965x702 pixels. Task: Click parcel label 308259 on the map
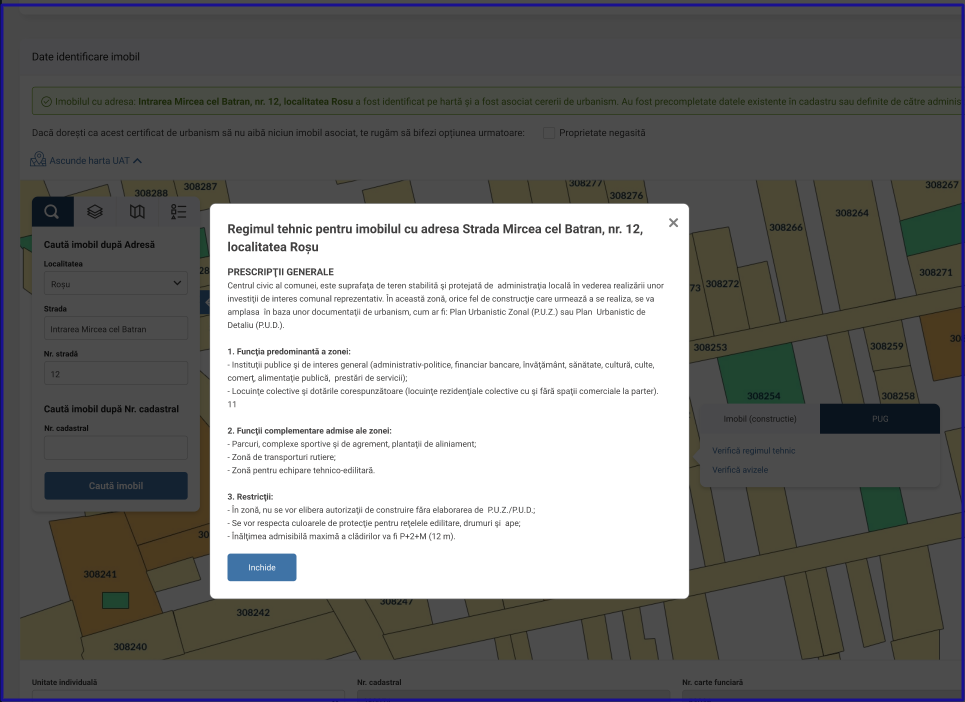click(x=886, y=346)
